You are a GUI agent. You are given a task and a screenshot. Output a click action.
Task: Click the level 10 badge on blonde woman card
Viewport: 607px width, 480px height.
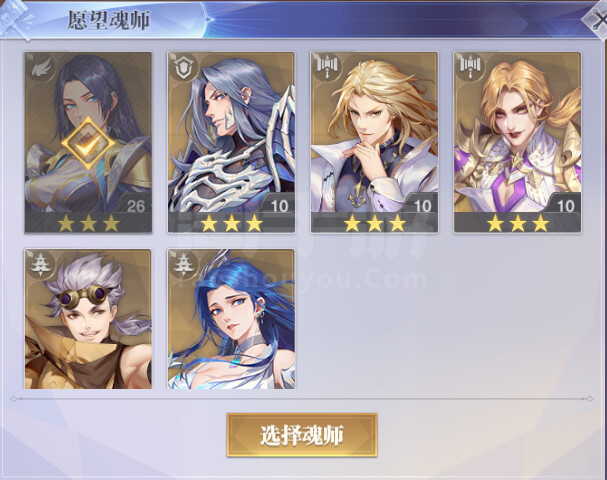click(x=566, y=206)
